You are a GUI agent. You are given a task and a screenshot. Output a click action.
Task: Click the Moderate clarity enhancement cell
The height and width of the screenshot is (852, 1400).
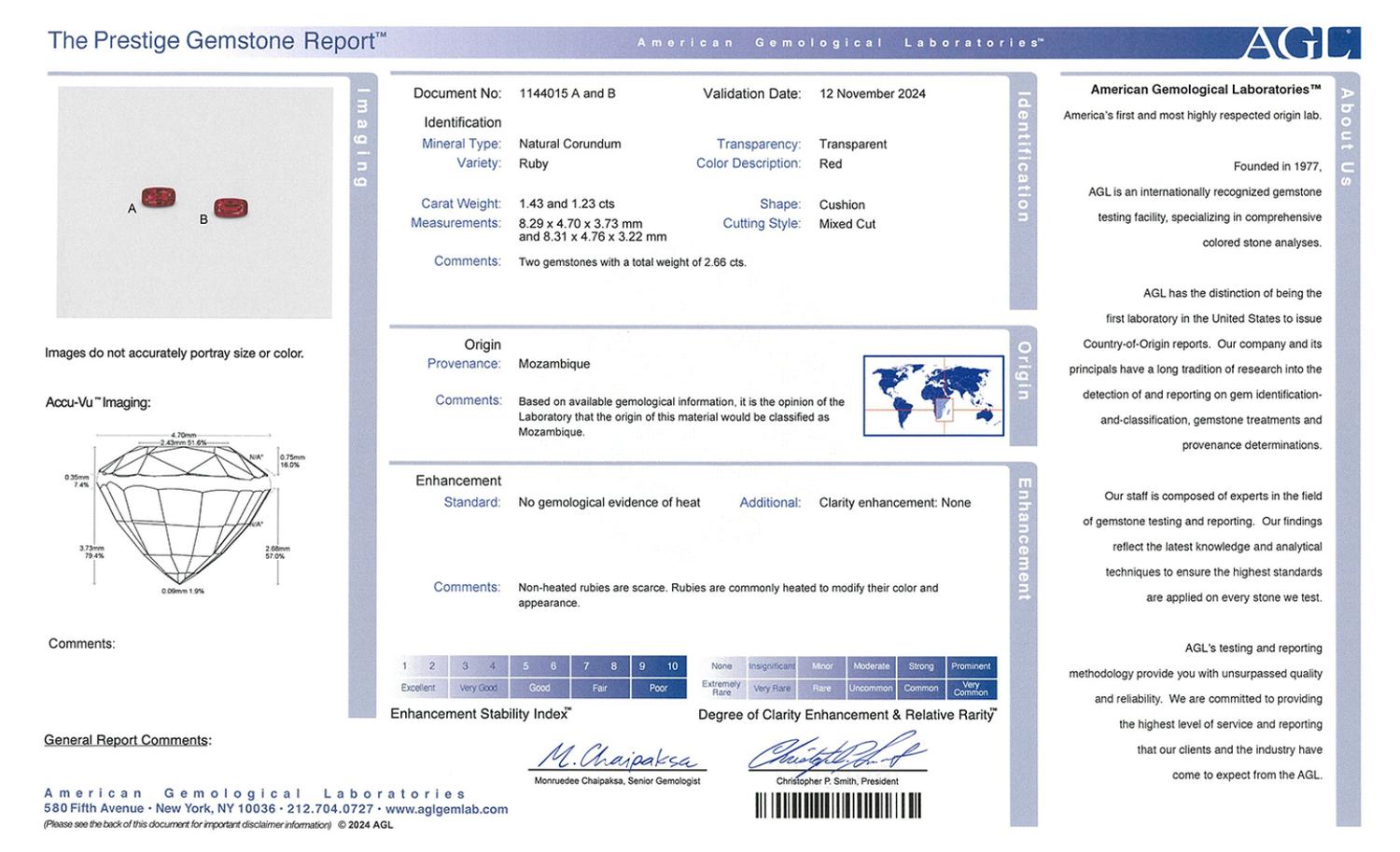coord(872,666)
